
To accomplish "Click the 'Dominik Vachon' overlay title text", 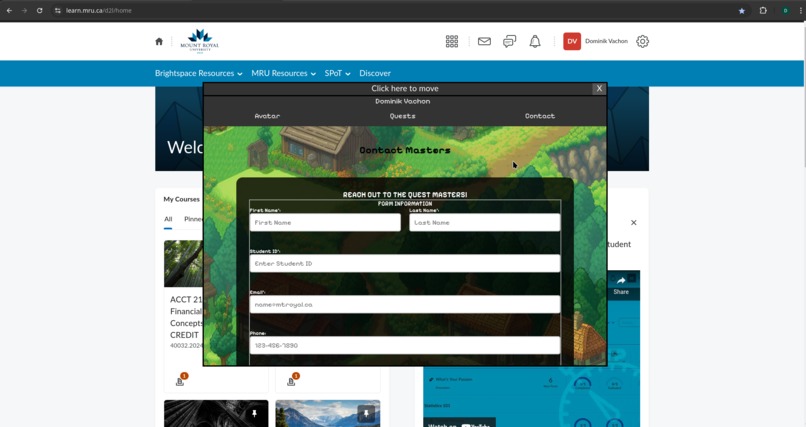I will (x=402, y=101).
